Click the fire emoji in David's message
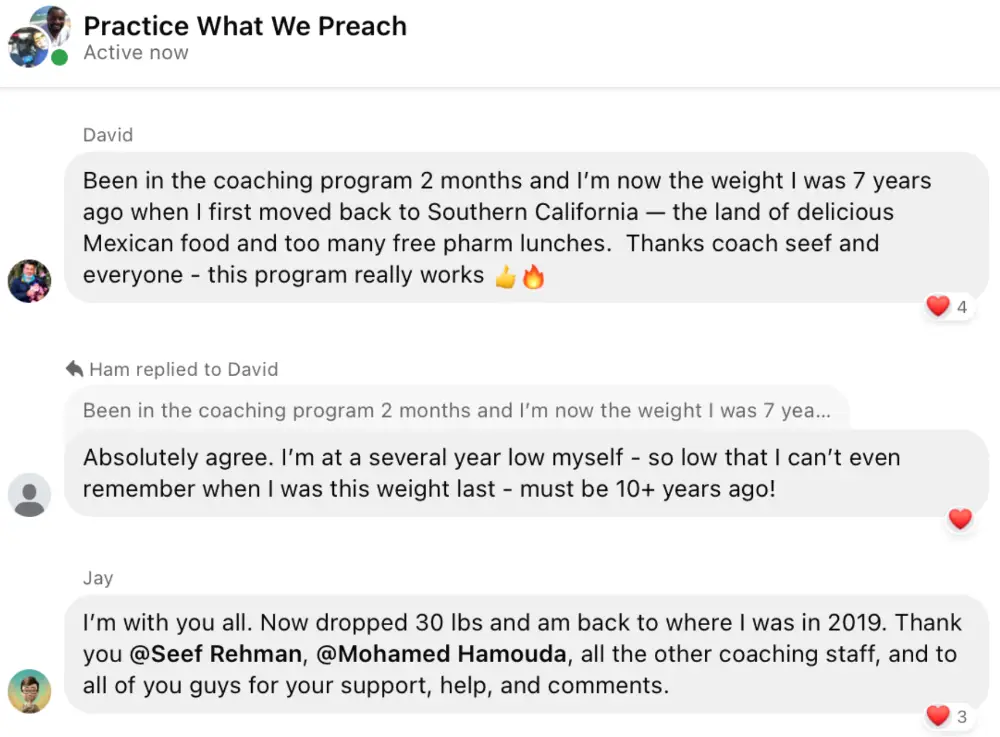This screenshot has height=737, width=1000. coord(533,276)
